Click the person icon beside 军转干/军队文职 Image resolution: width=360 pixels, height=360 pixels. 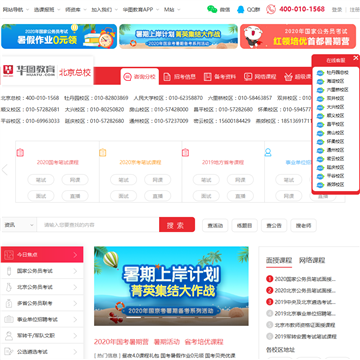tap(9, 336)
